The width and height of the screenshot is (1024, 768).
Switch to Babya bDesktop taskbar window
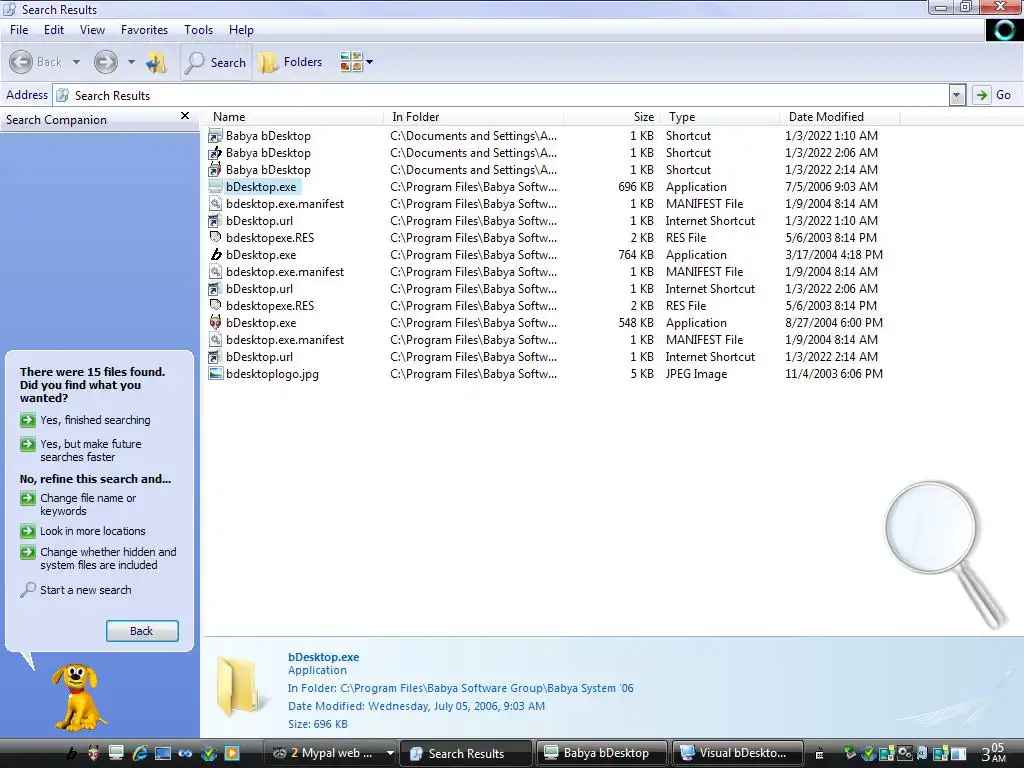click(x=601, y=753)
